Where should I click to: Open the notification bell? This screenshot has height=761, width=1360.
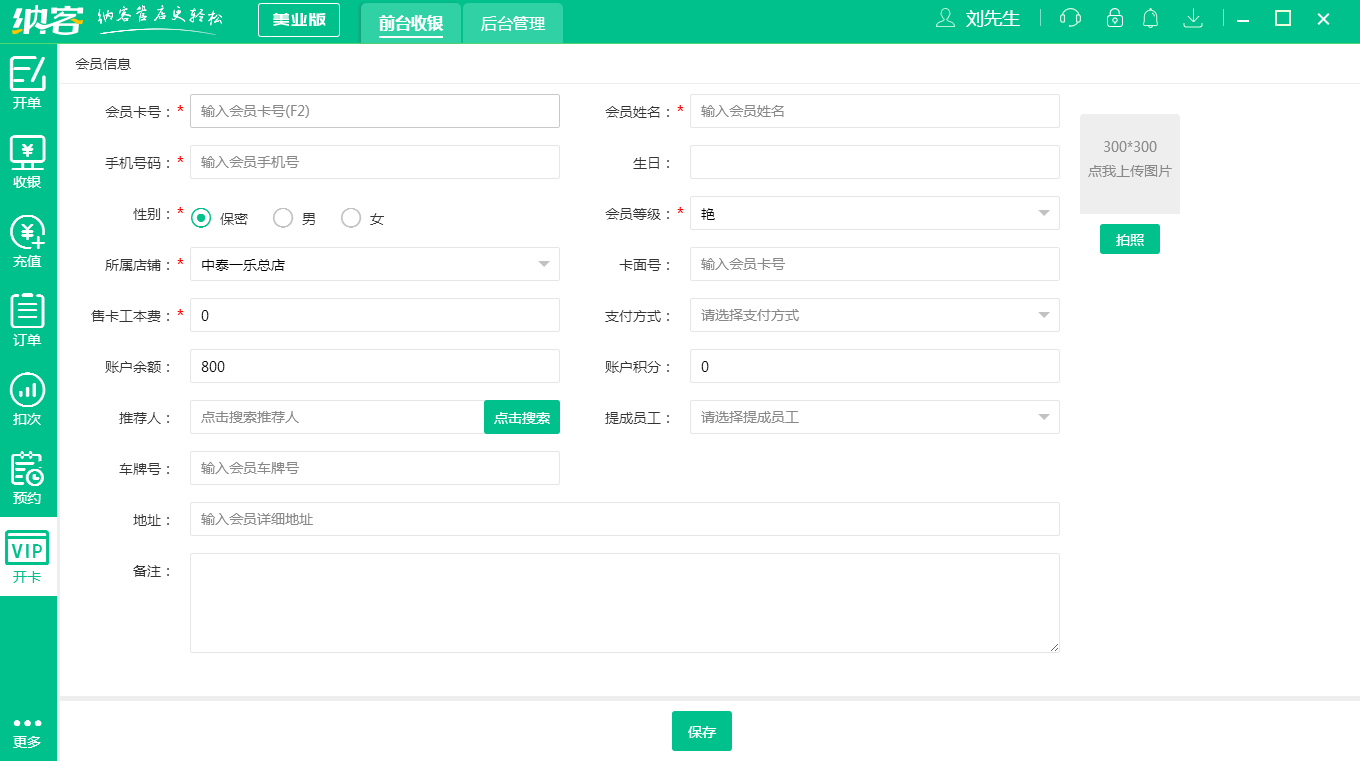pos(1150,17)
